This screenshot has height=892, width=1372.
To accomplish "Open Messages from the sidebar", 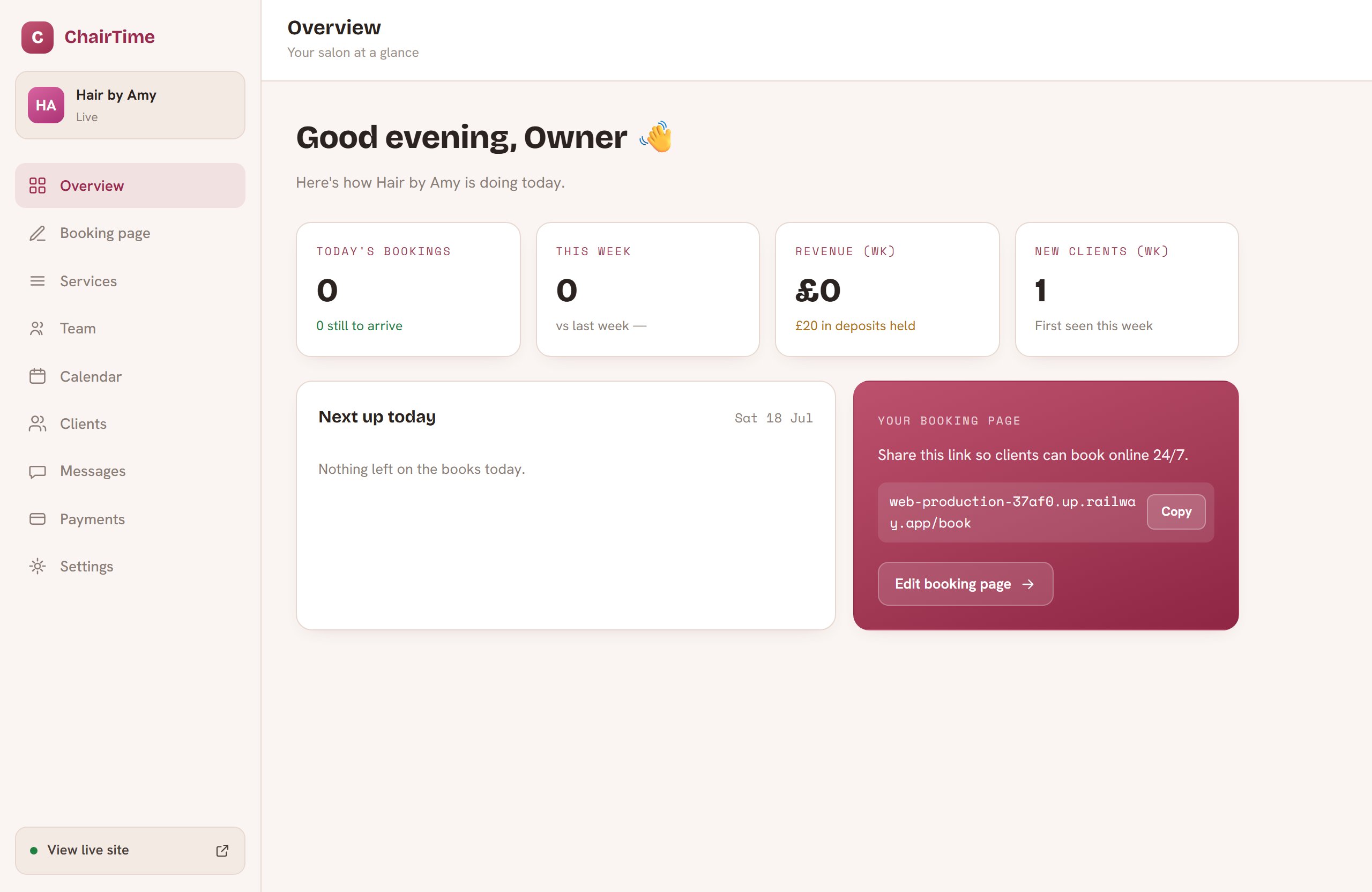I will point(130,472).
